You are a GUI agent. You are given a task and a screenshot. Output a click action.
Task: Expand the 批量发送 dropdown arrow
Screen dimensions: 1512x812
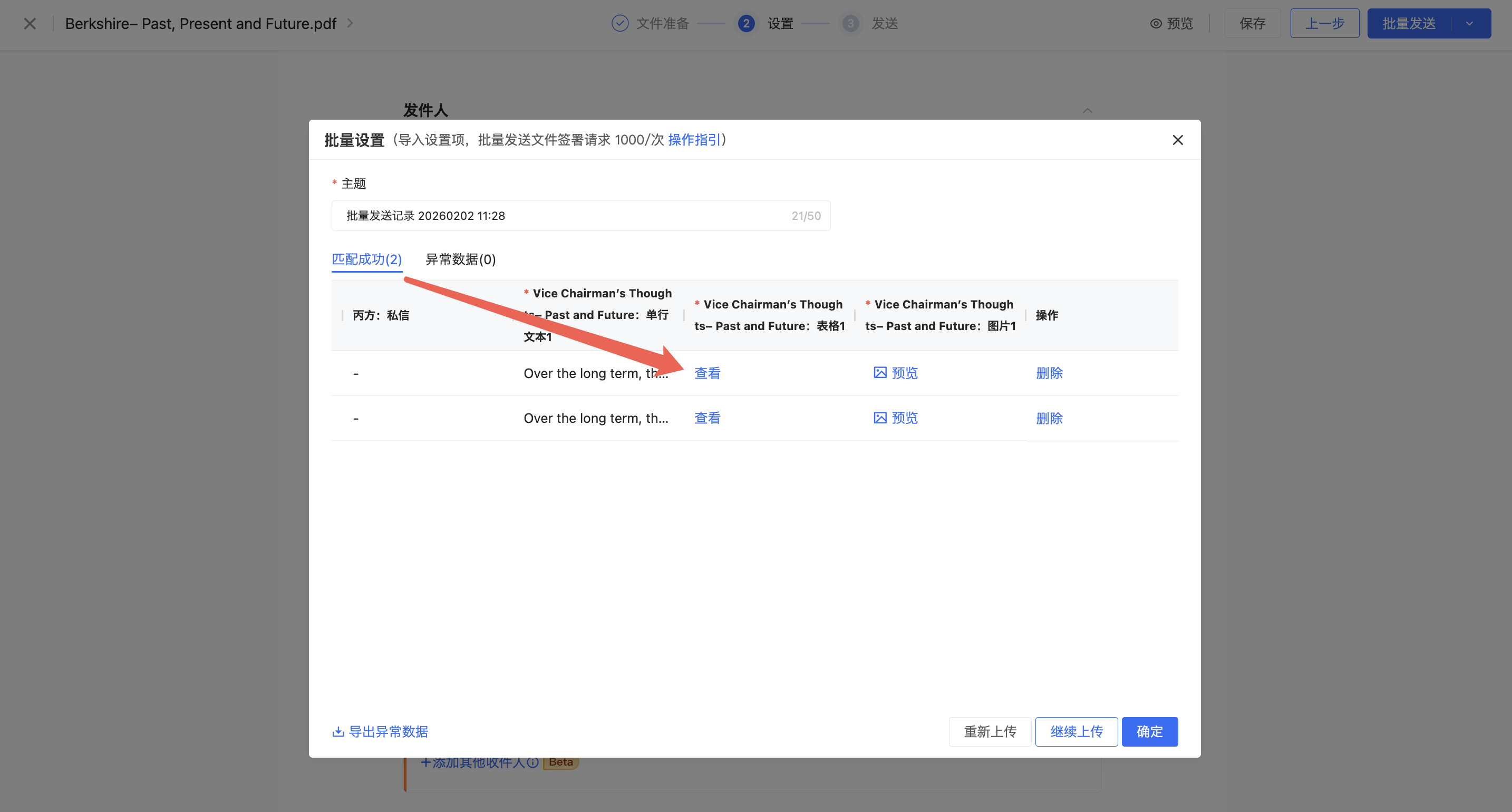(x=1469, y=24)
